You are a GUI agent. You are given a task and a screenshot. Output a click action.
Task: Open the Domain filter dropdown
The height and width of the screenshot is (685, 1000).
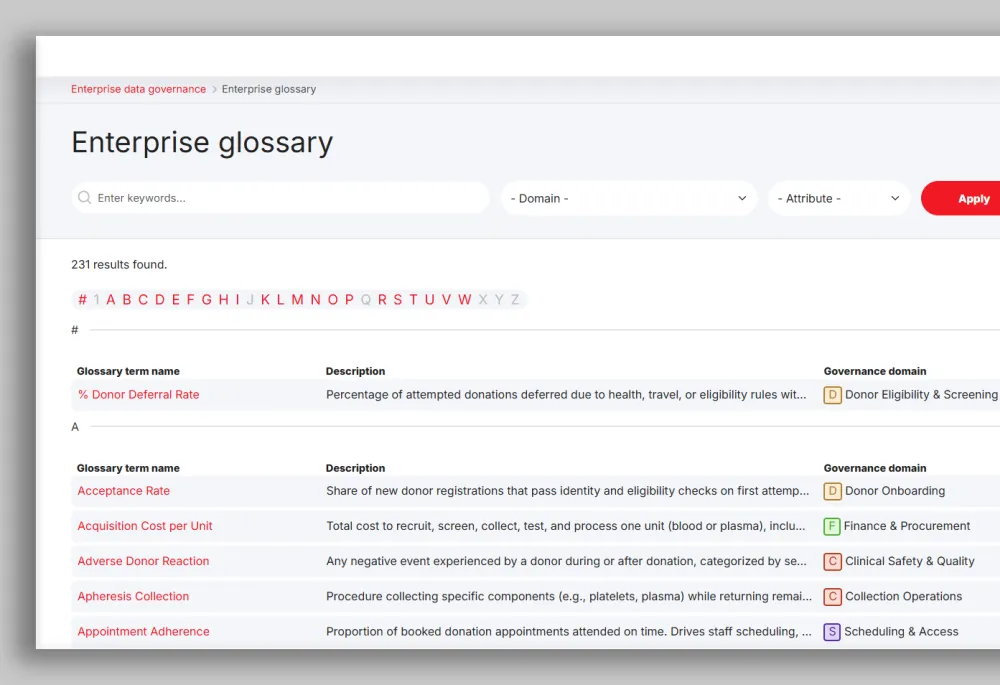(x=628, y=198)
